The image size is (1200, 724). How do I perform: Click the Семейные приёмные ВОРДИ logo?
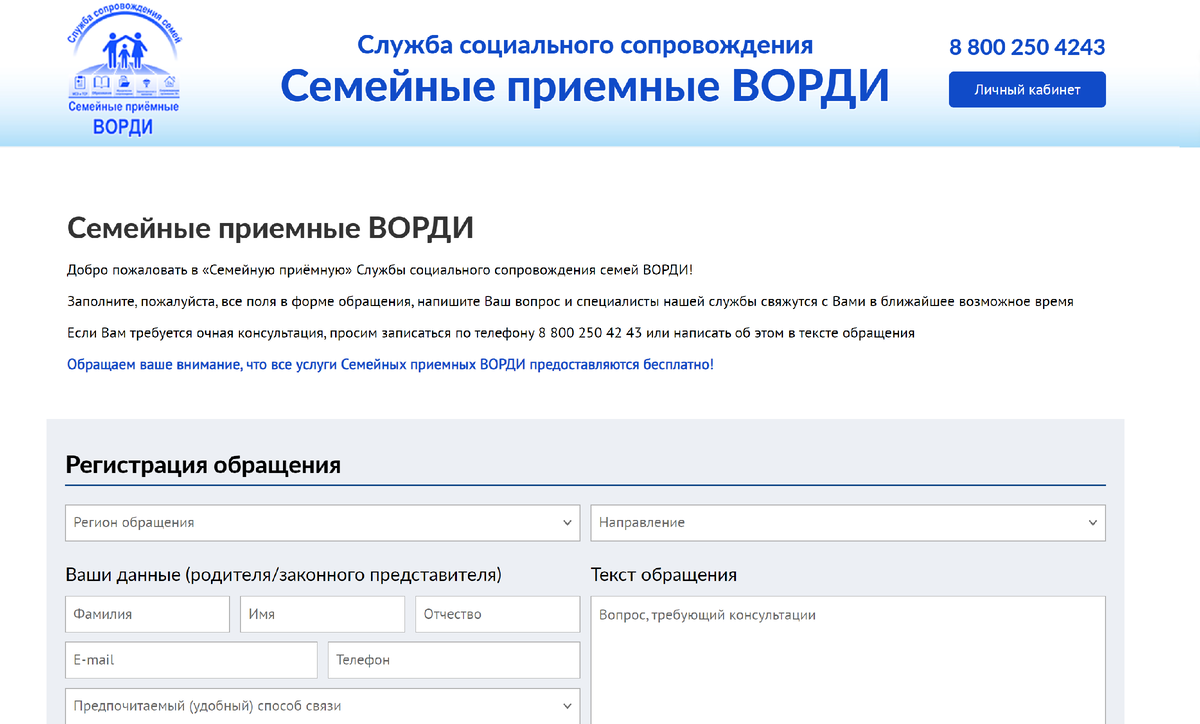(x=123, y=70)
